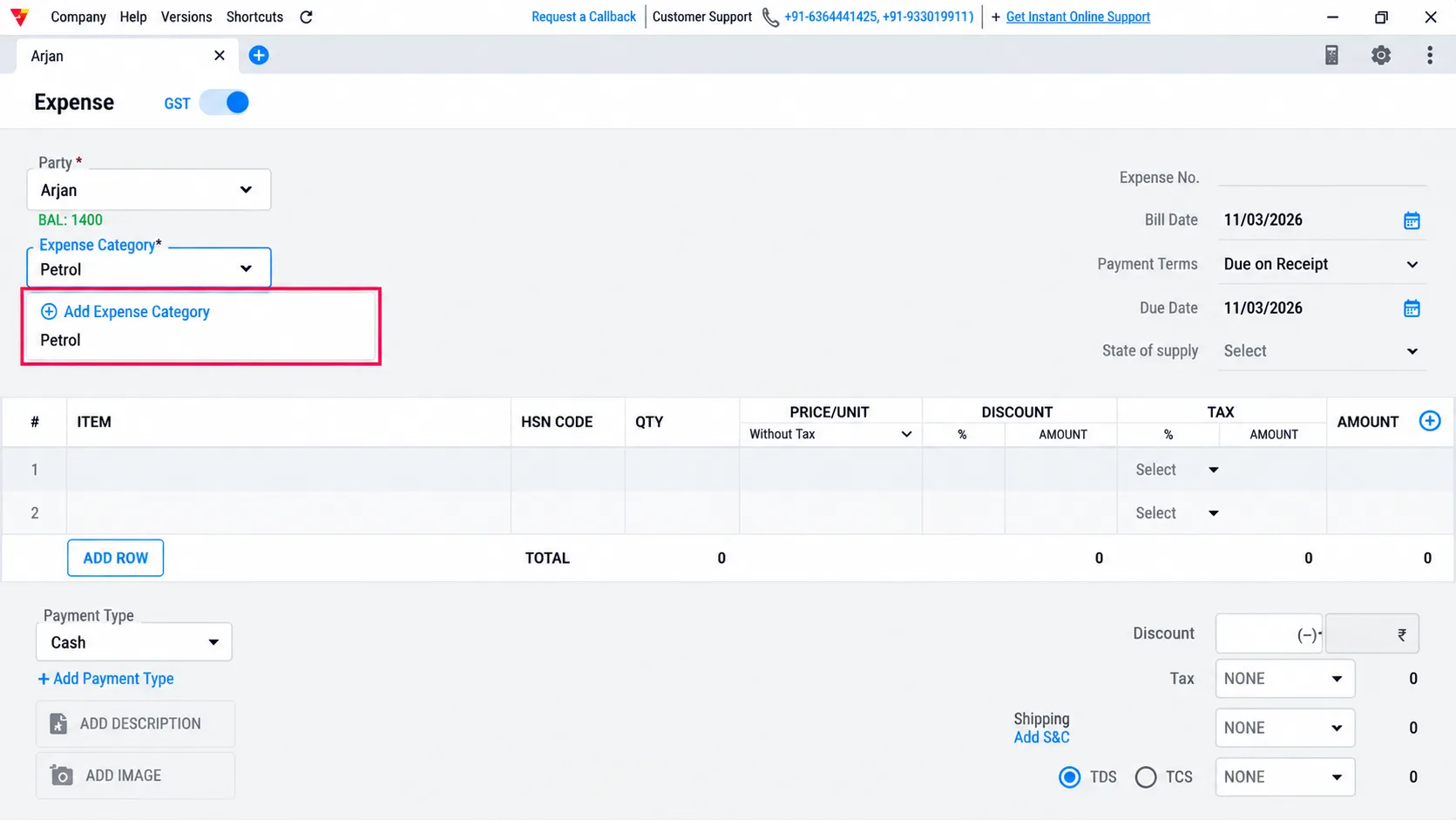Select the TCS radio button

(1146, 777)
